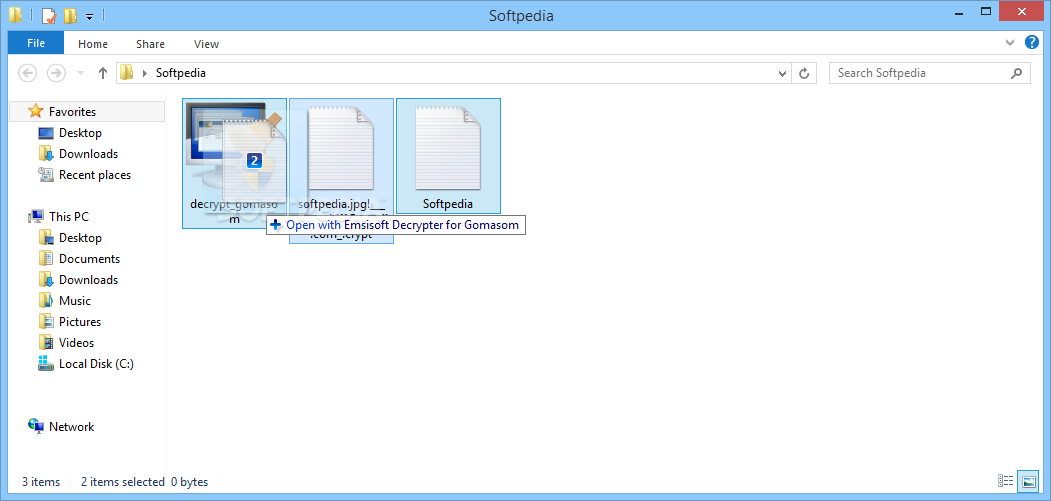Select Network in navigation pane
Screen dimensions: 1051x501
[72, 427]
